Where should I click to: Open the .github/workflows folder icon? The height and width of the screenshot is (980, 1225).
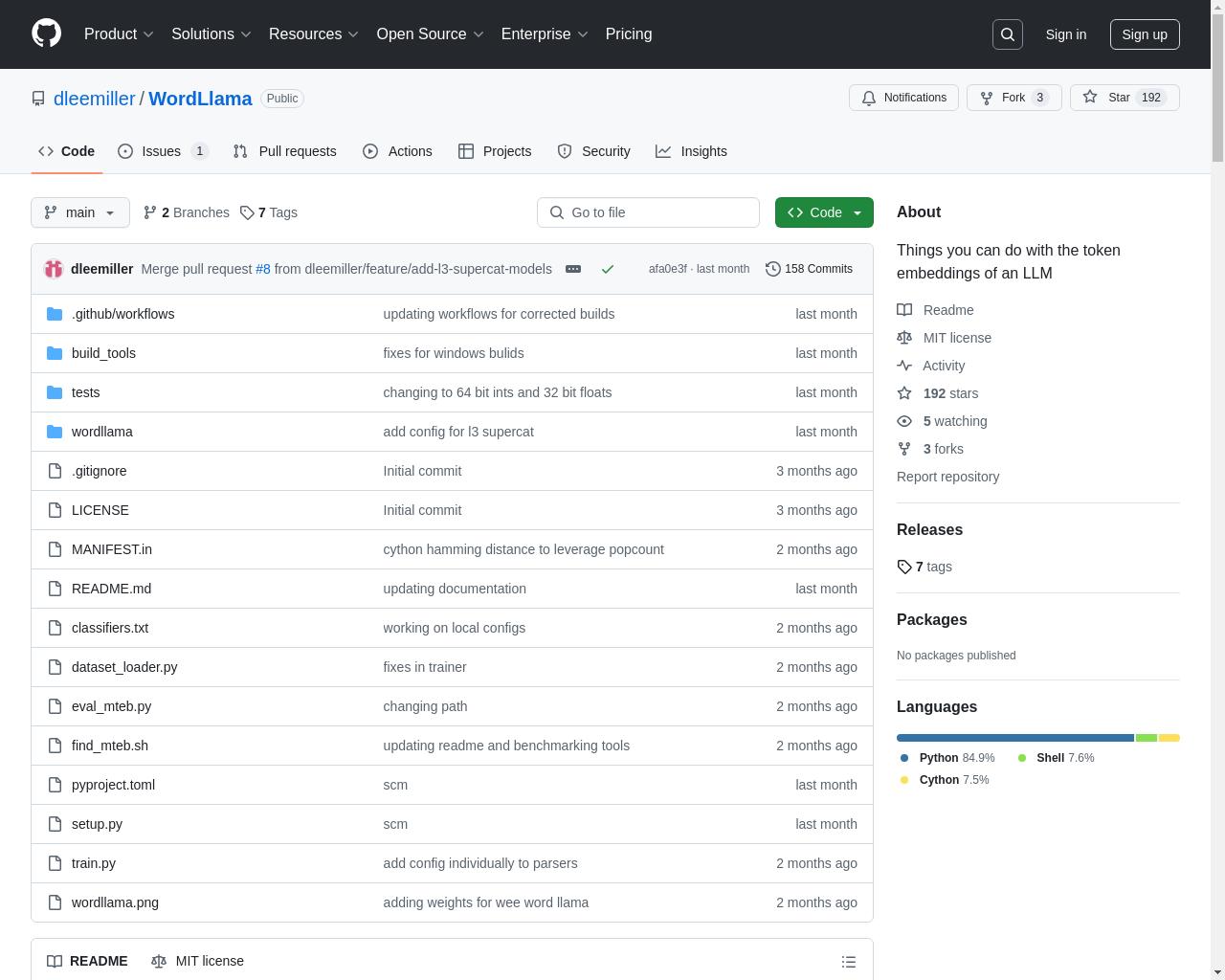(x=55, y=314)
